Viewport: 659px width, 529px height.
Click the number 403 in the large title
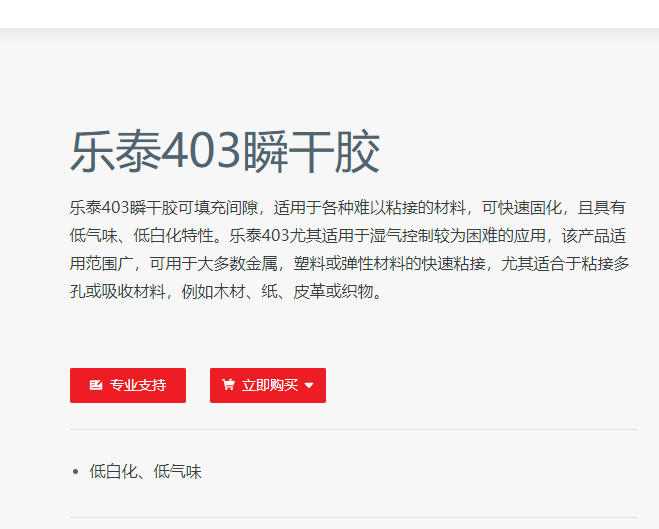click(x=201, y=151)
